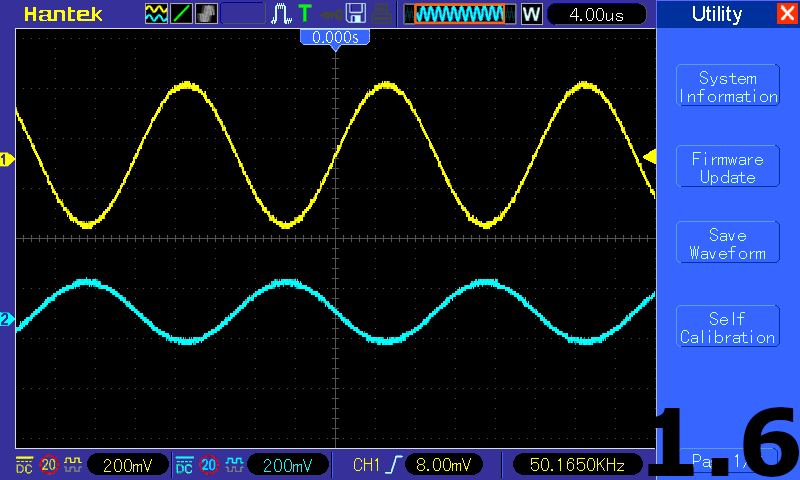Click the yellow CH1 200mV scale readout
800x480 pixels.
point(128,465)
